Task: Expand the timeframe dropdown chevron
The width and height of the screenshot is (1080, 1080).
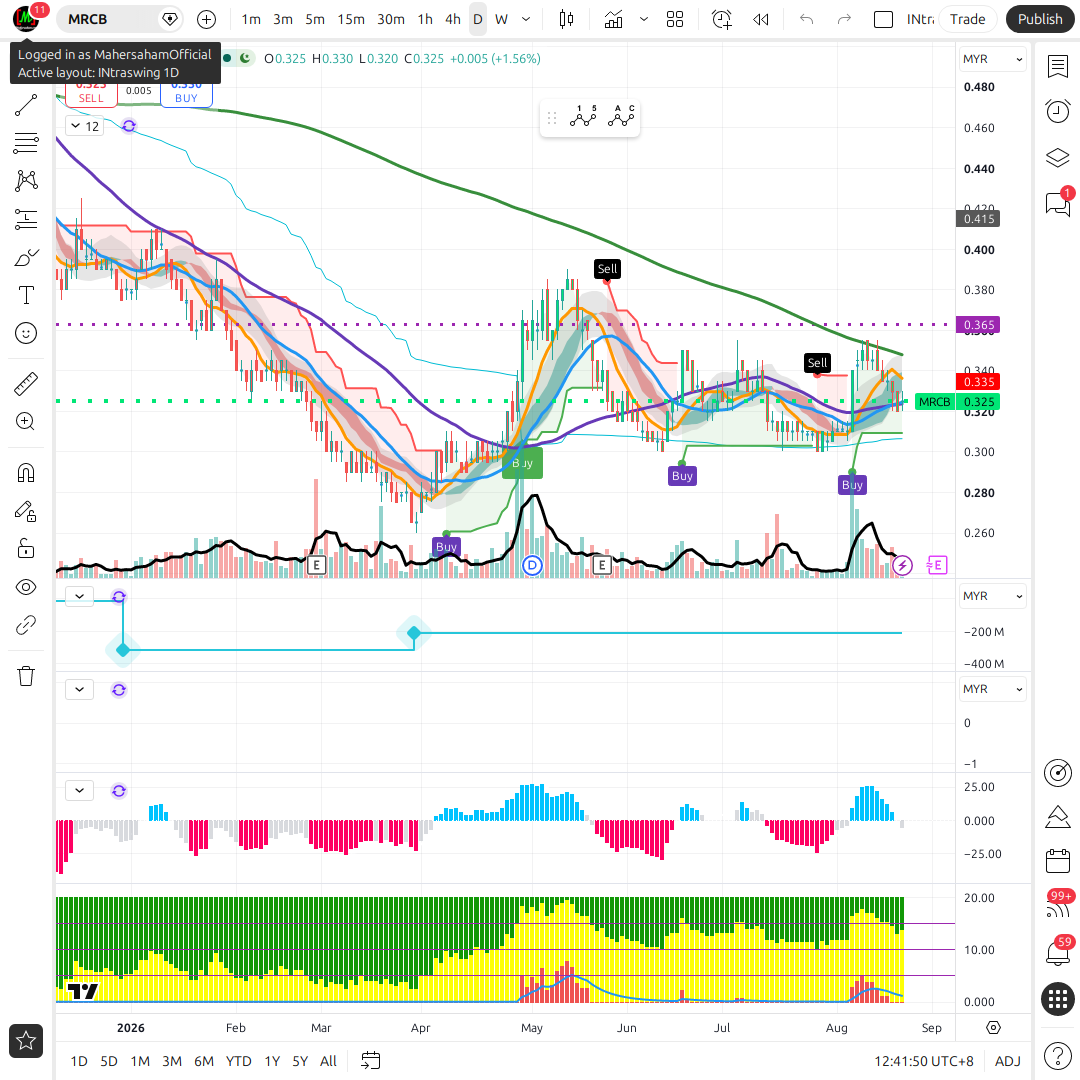Action: (526, 19)
